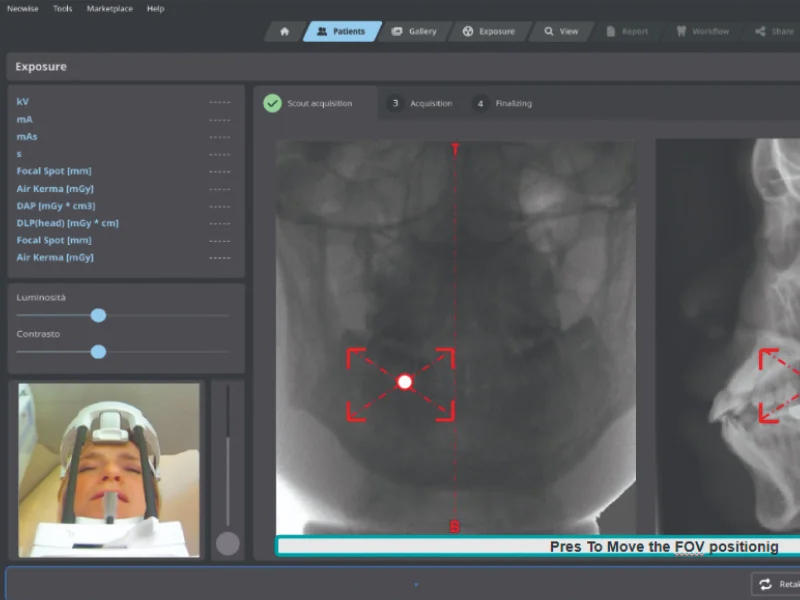
Task: Click the Home icon in navigation bar
Action: (284, 32)
